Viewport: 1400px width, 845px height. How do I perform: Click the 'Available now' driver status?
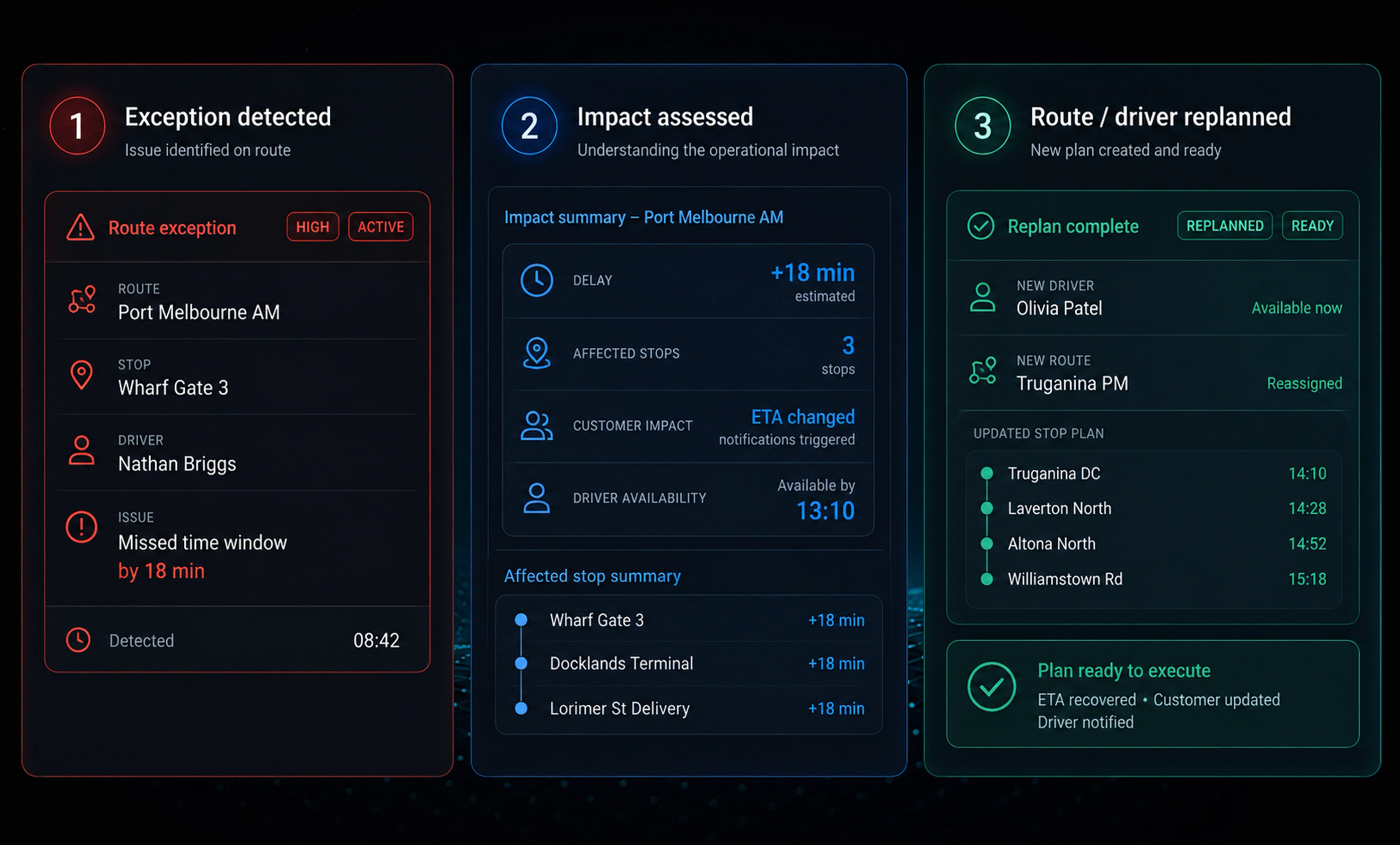click(x=1296, y=307)
